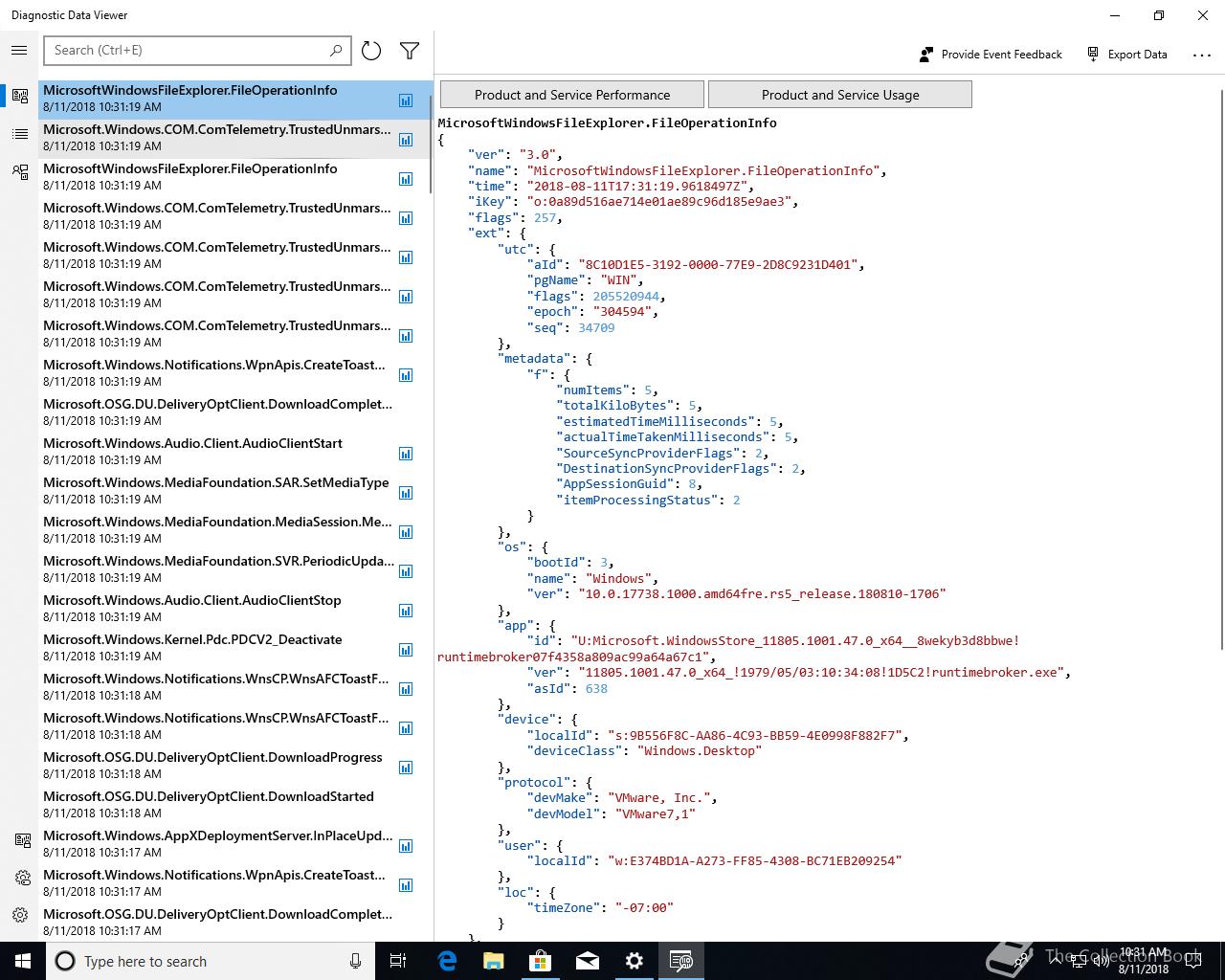Viewport: 1225px width, 980px height.
Task: Click chart icon on SVR.PeriodicUpda row
Action: (406, 571)
